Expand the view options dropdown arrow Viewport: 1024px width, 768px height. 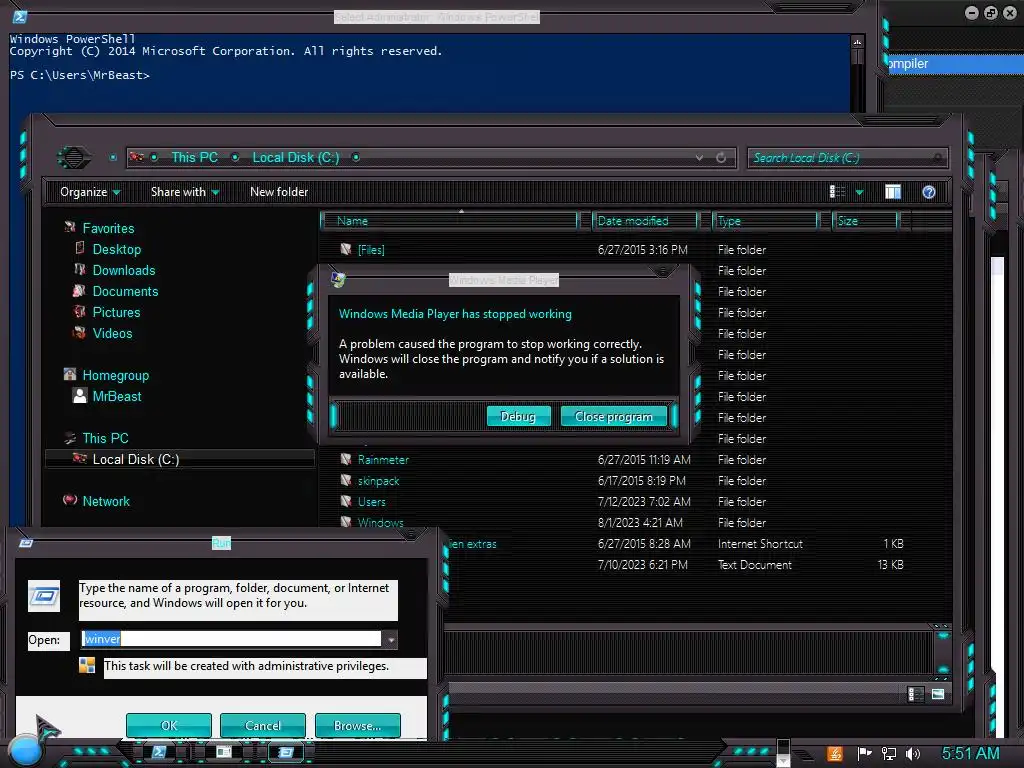coord(859,192)
